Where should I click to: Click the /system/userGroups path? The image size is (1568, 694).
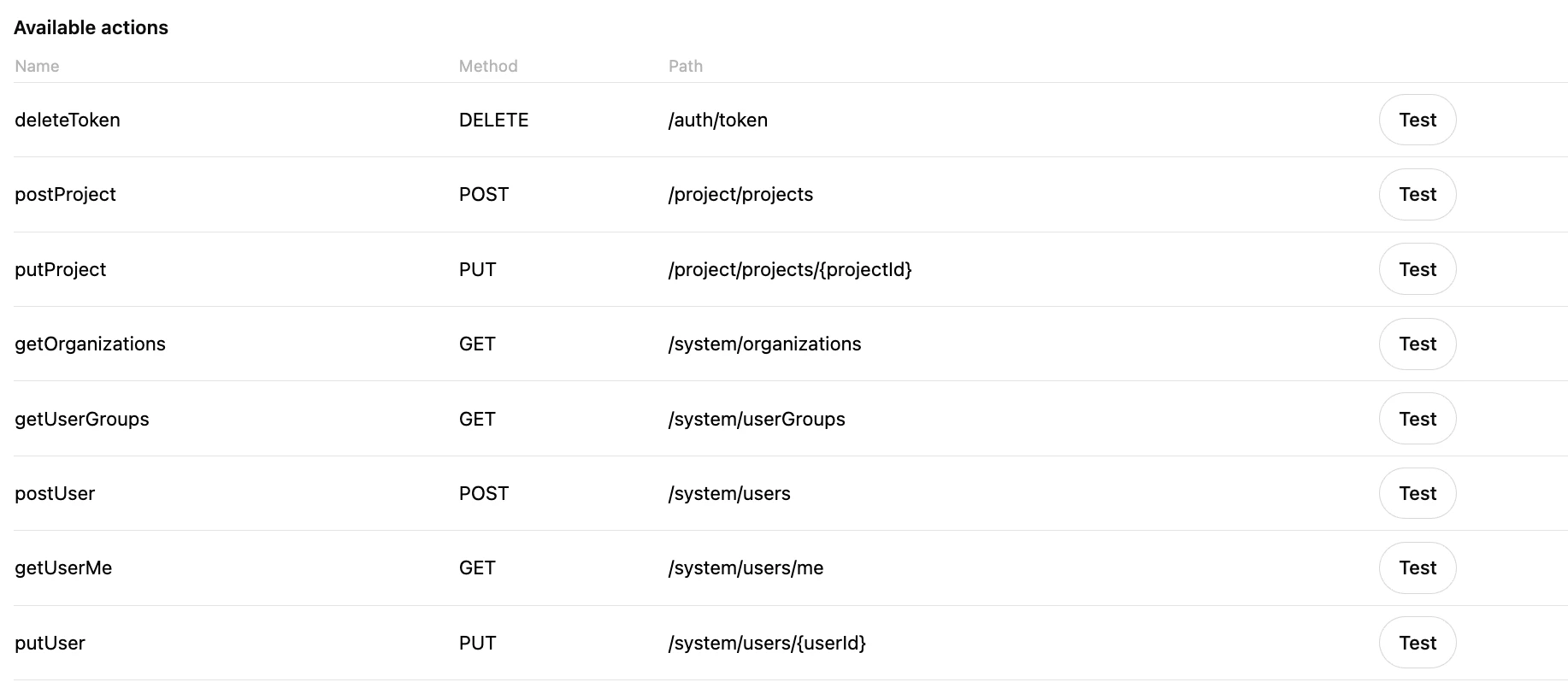(x=756, y=420)
